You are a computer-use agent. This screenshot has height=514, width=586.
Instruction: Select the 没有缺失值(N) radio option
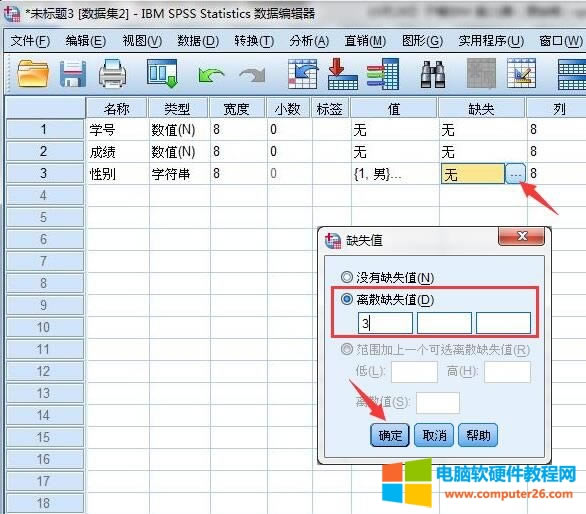point(347,277)
